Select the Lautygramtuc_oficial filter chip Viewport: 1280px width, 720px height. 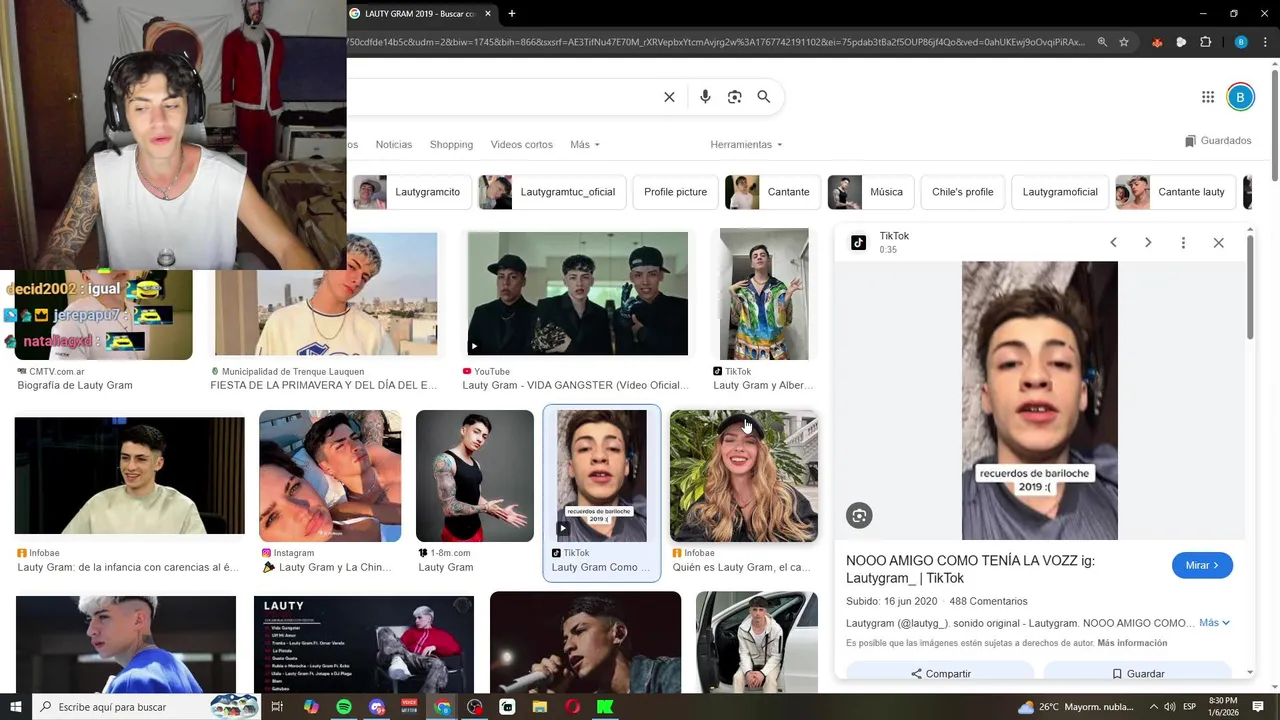pyautogui.click(x=552, y=192)
